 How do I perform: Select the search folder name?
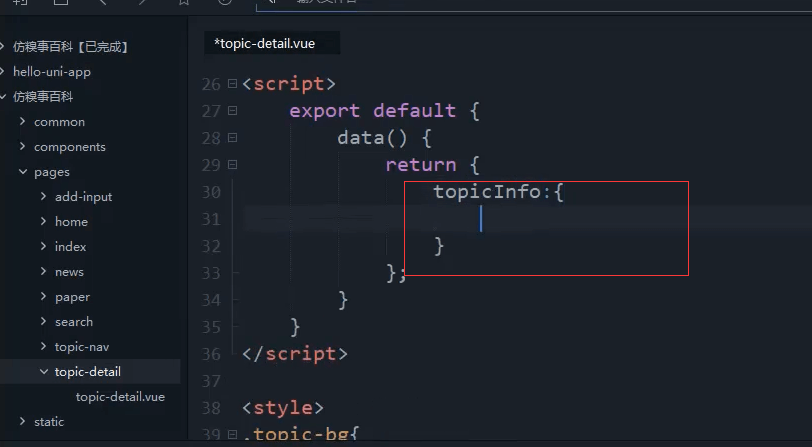point(74,322)
